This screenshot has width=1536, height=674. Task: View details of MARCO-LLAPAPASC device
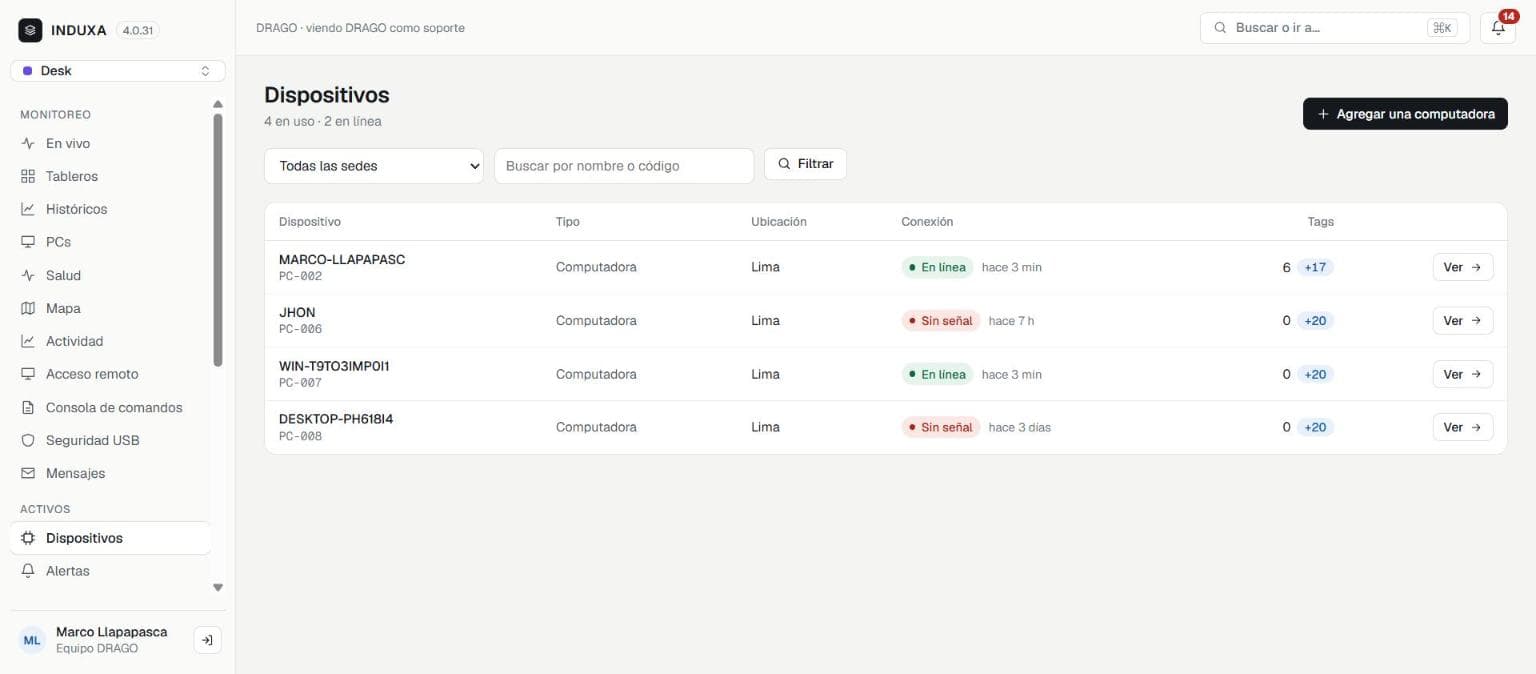coord(1463,267)
